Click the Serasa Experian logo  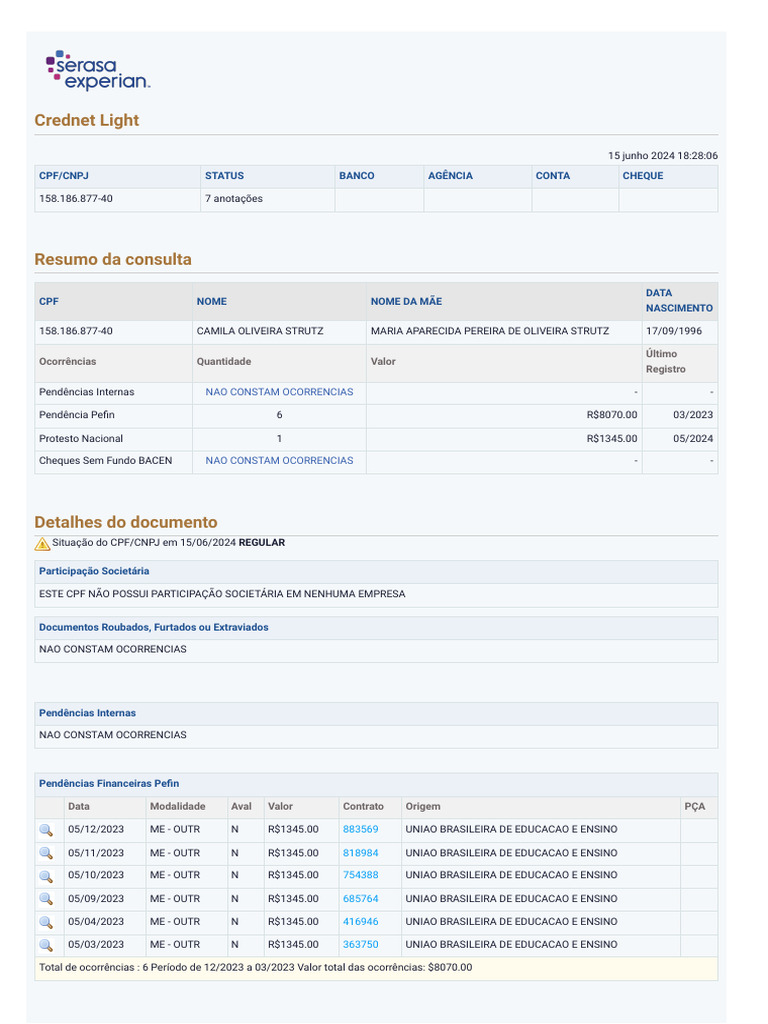[98, 71]
